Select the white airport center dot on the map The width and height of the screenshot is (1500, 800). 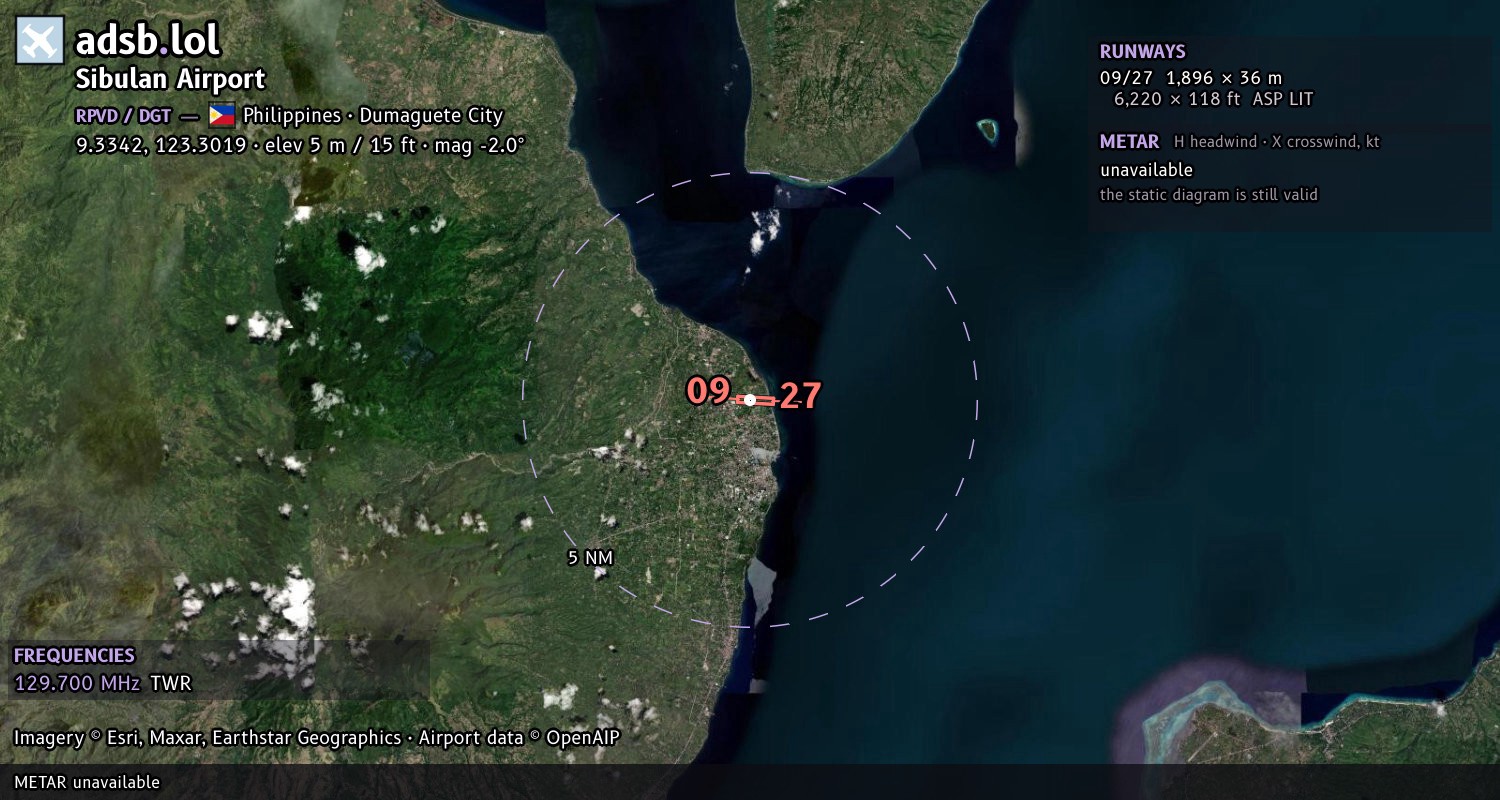click(x=750, y=400)
